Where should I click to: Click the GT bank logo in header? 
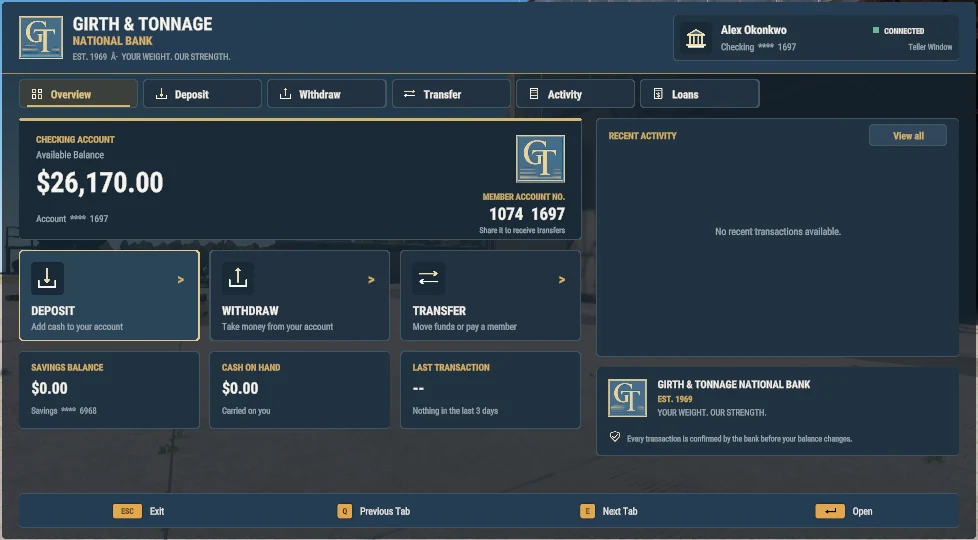click(x=41, y=37)
